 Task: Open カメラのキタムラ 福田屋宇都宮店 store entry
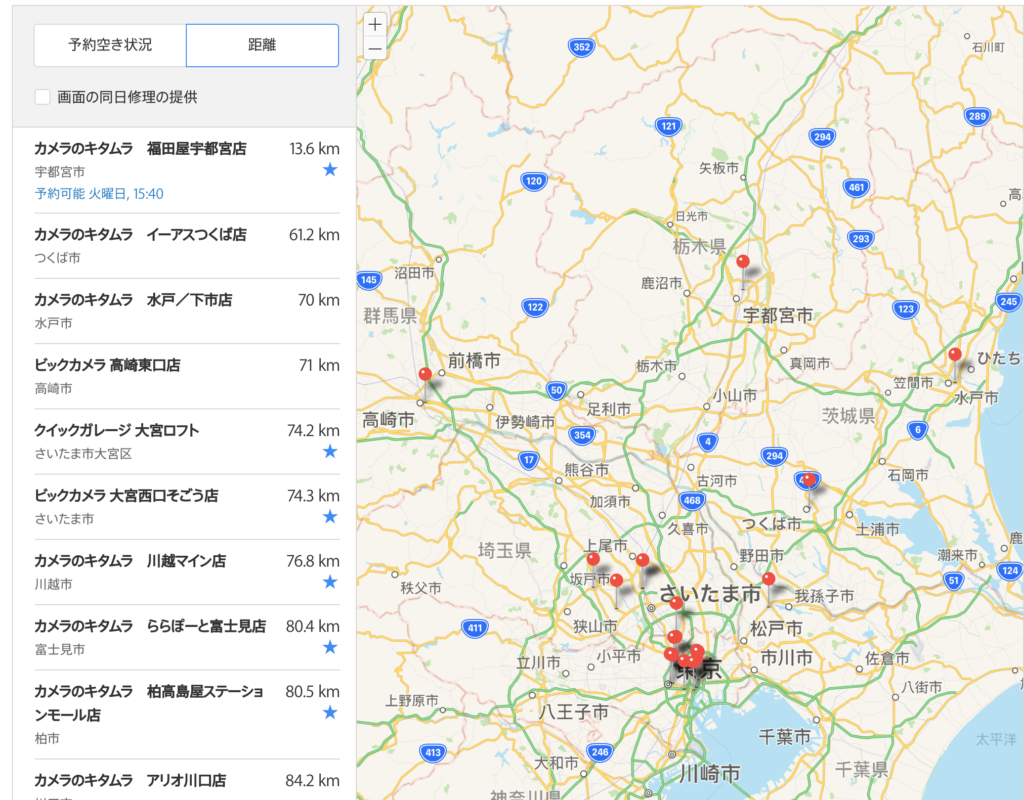coord(187,170)
